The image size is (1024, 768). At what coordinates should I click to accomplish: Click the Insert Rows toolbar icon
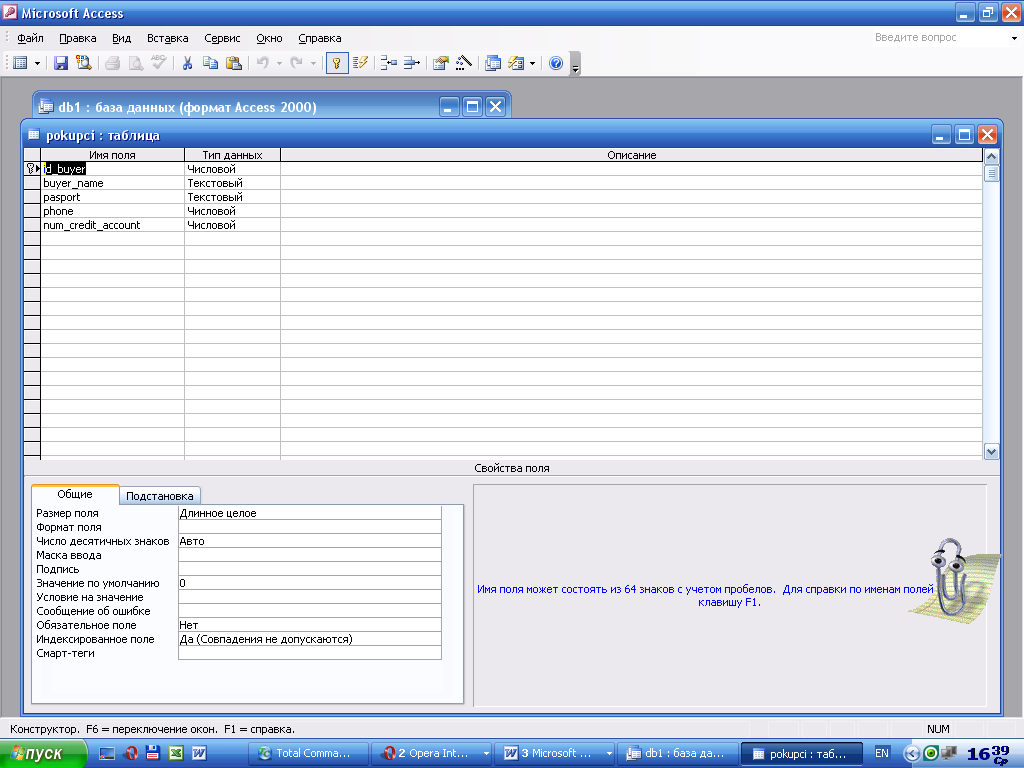click(x=388, y=63)
